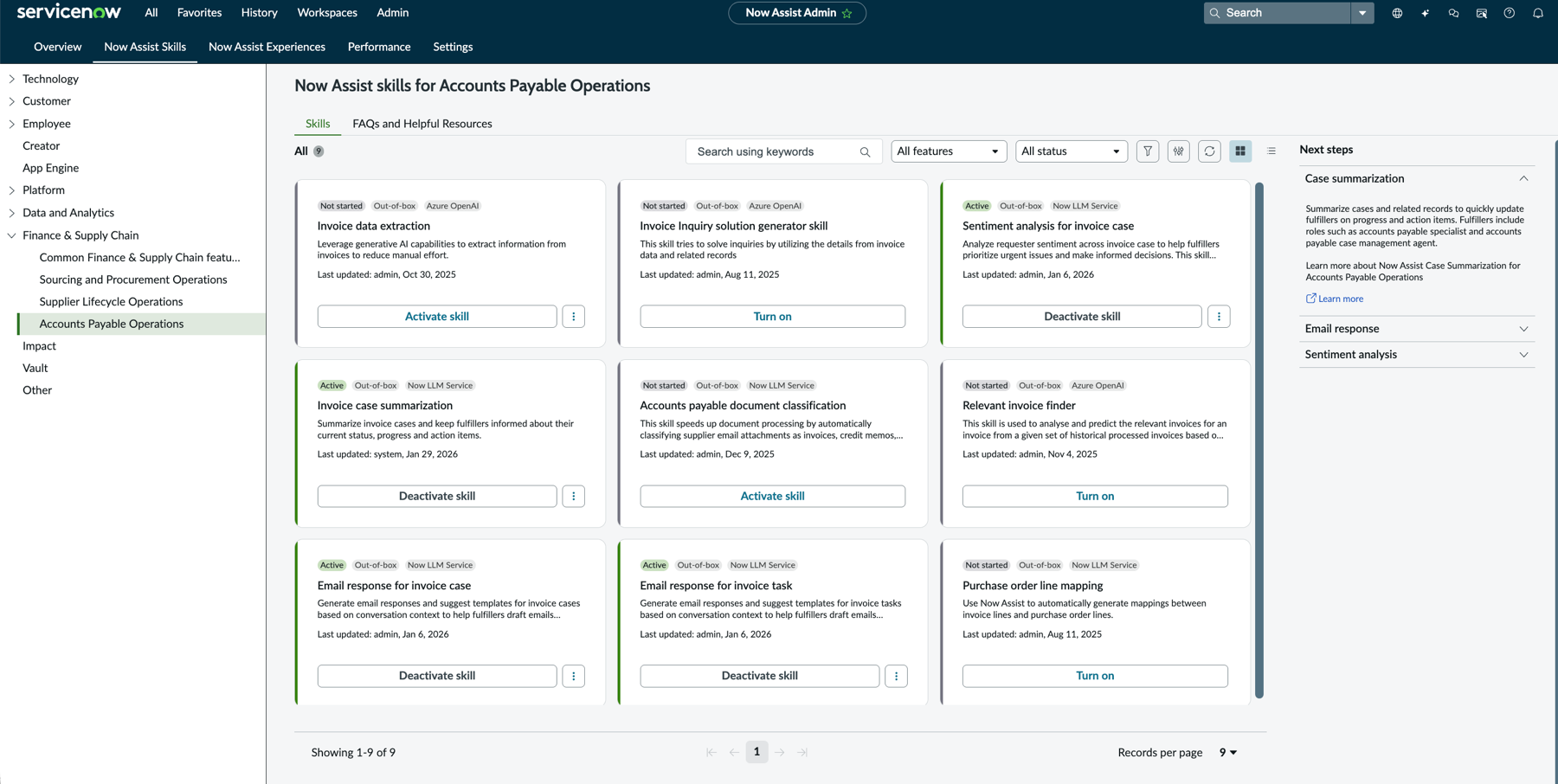Switch to the list view
The image size is (1558, 784).
1272,151
